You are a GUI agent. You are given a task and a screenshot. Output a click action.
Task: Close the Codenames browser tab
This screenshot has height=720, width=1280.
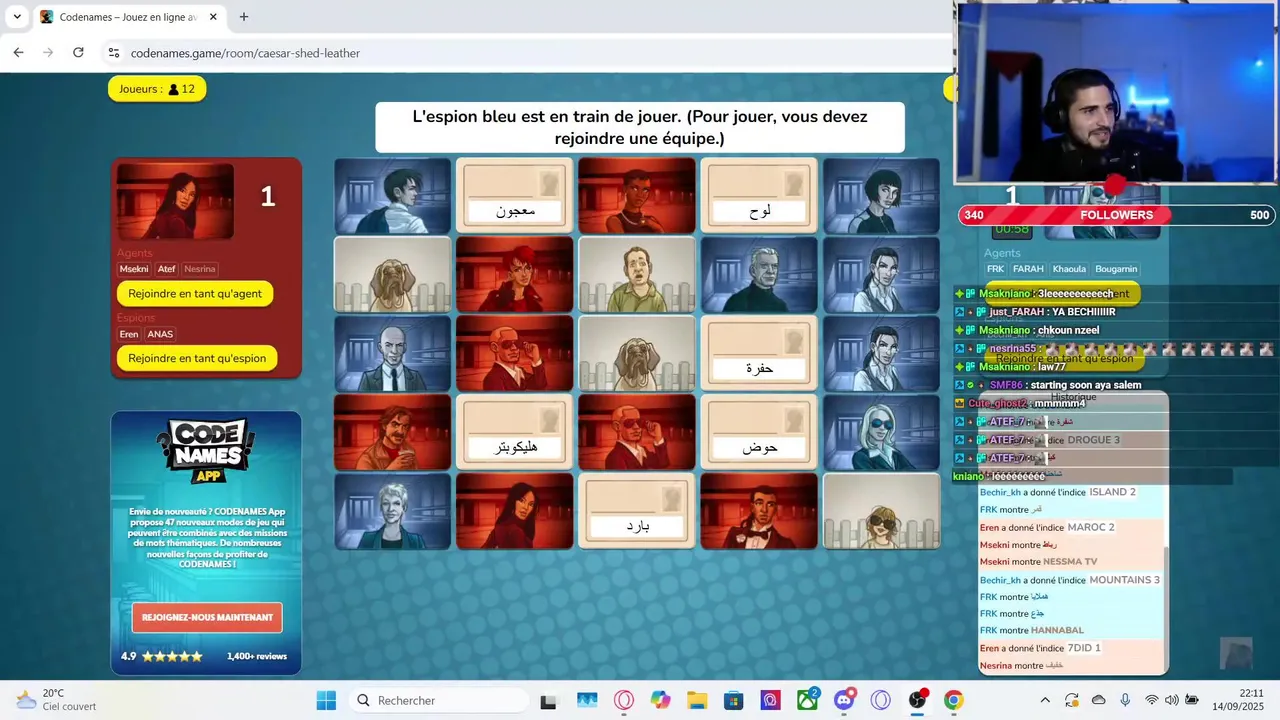[x=213, y=17]
